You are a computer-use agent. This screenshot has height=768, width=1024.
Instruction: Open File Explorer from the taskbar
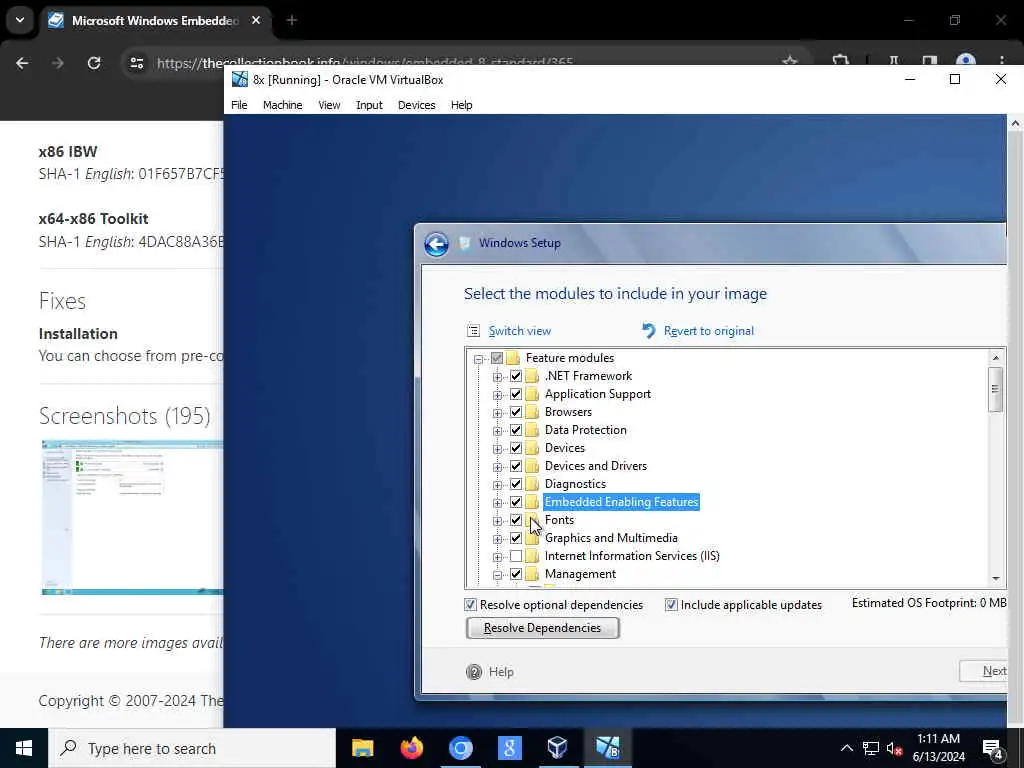[362, 748]
